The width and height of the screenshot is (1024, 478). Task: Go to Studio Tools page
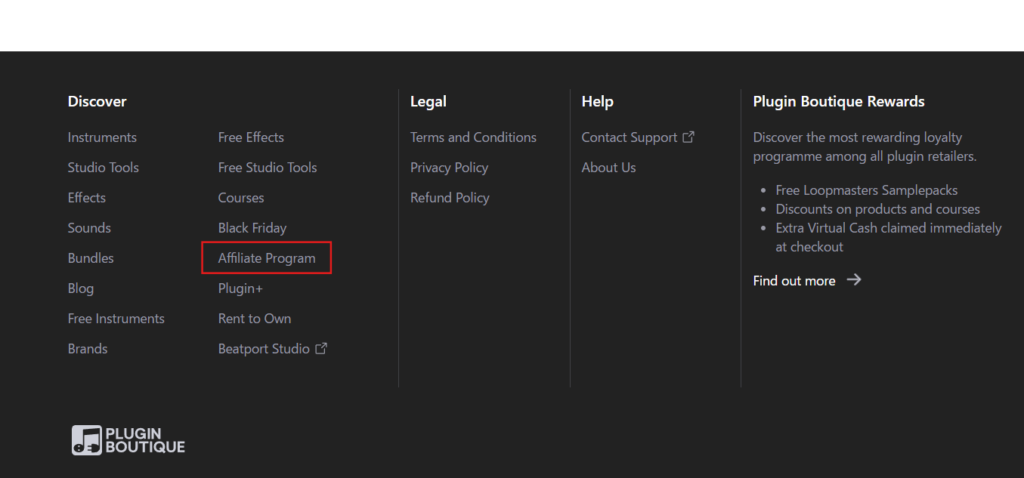pos(103,168)
